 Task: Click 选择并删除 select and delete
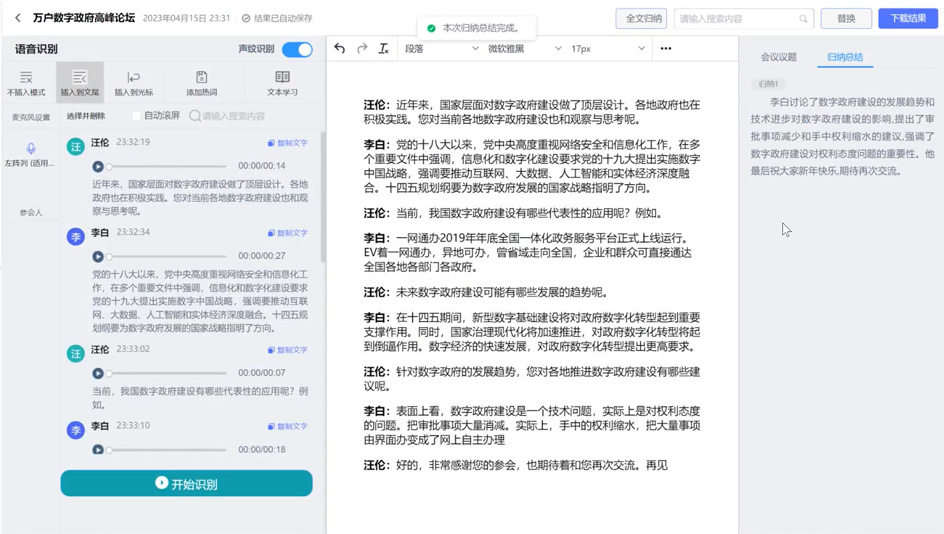85,116
